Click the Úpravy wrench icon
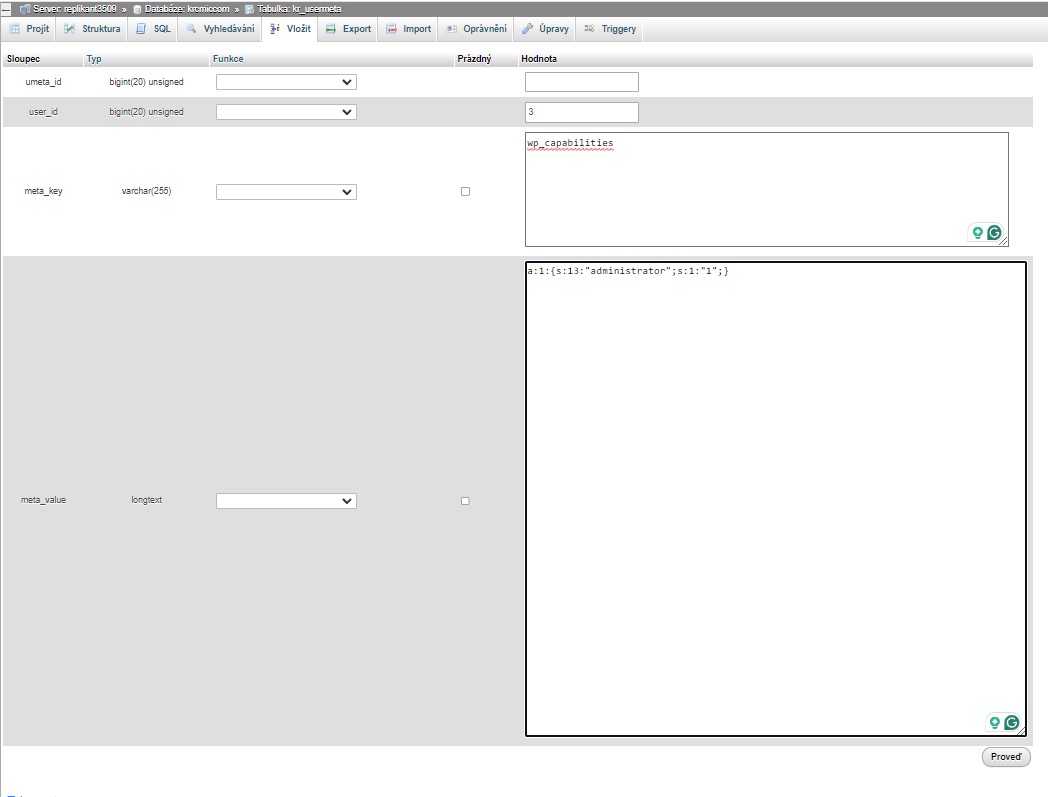The height and width of the screenshot is (797, 1048). tap(527, 29)
